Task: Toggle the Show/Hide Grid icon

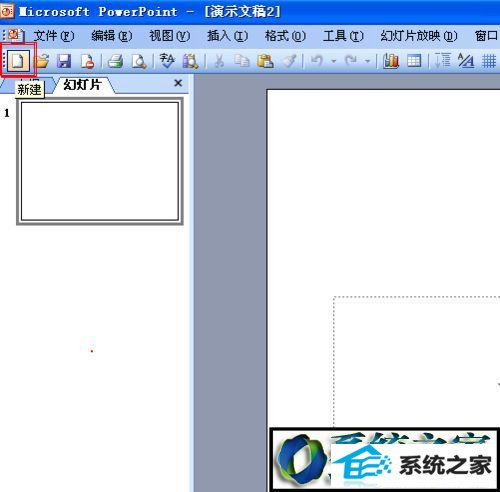Action: (x=489, y=61)
